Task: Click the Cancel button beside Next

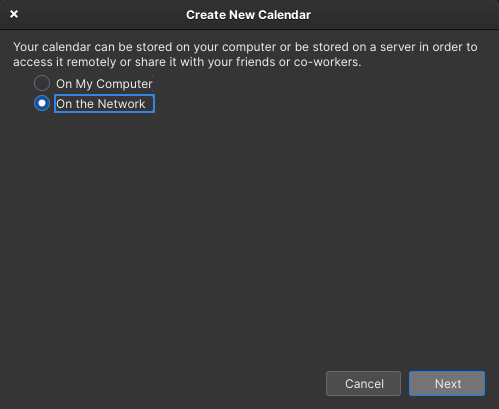Action: 363,383
